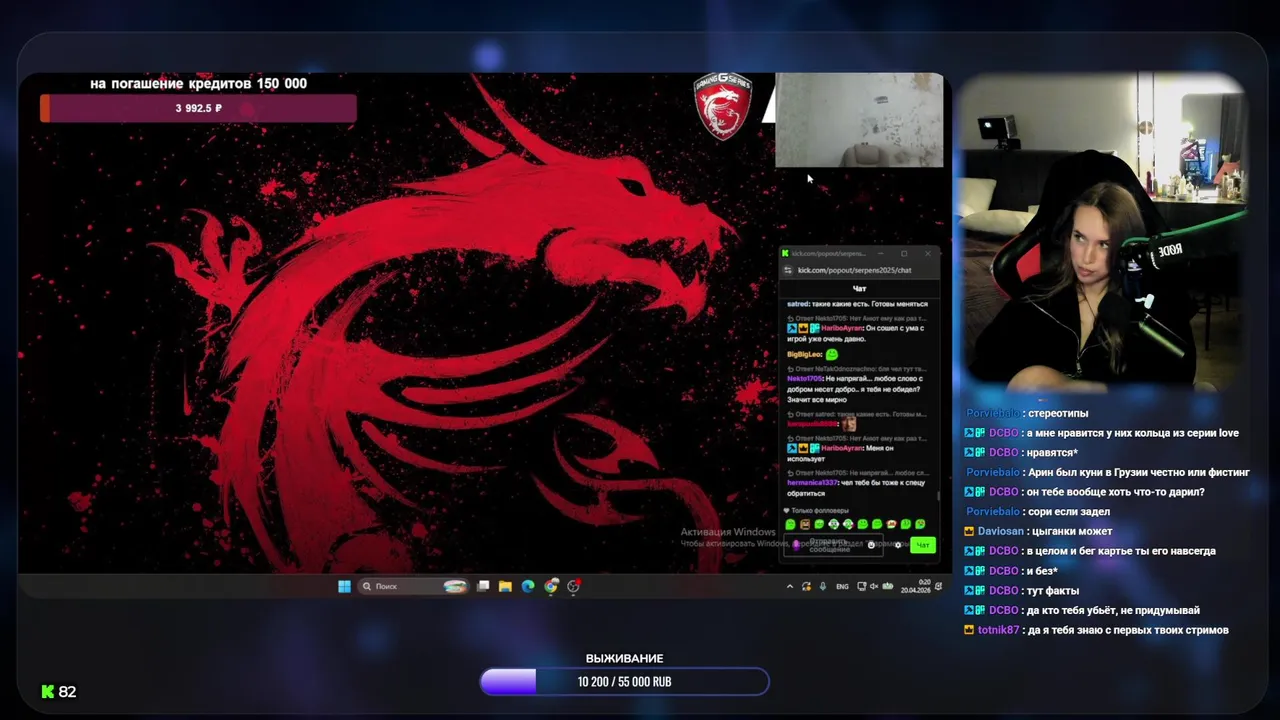Viewport: 1280px width, 720px height.
Task: Click the purple Nekto1705 username in popout chat
Action: (x=804, y=379)
